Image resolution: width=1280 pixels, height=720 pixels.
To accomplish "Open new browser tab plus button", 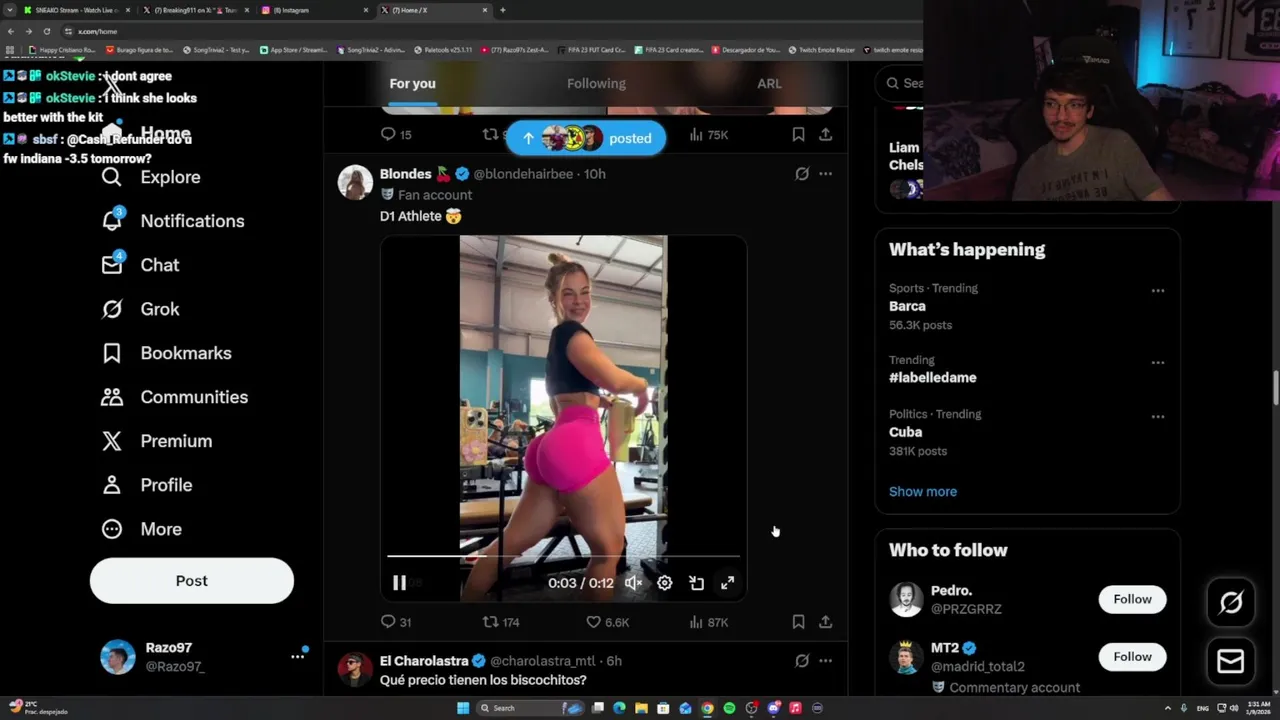I will tap(502, 10).
